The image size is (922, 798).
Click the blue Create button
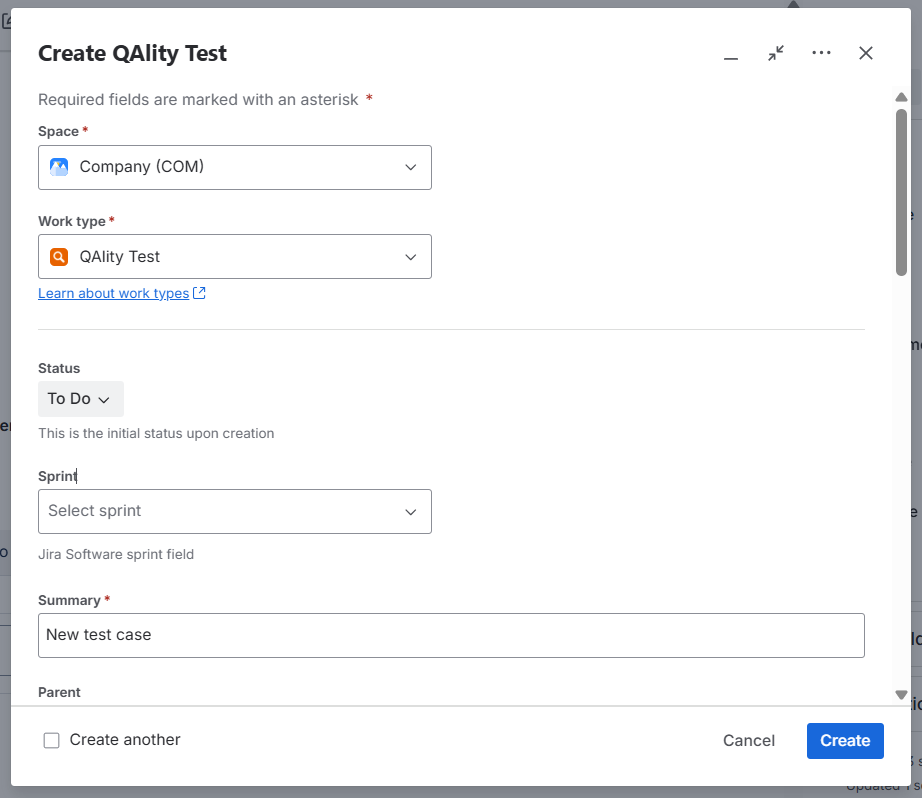click(845, 740)
